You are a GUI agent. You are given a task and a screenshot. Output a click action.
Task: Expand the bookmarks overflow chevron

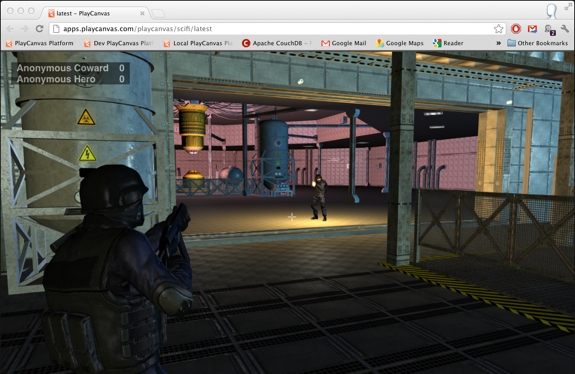coord(498,43)
